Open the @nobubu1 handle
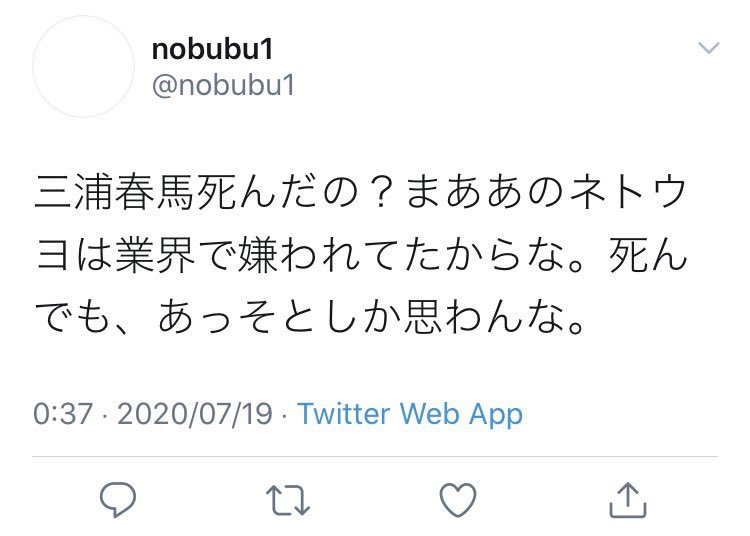This screenshot has width=750, height=536. (223, 86)
